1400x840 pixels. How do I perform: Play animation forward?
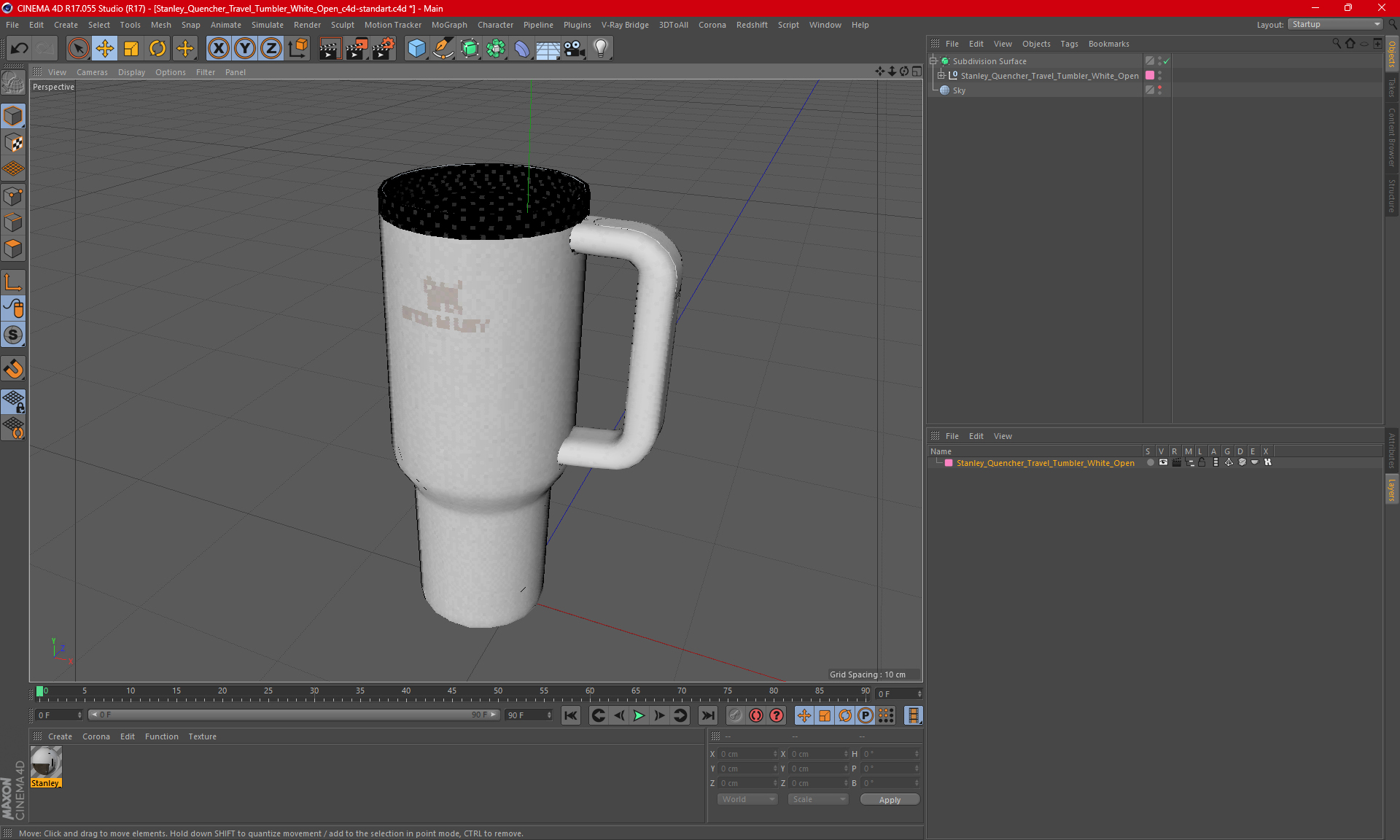point(639,715)
